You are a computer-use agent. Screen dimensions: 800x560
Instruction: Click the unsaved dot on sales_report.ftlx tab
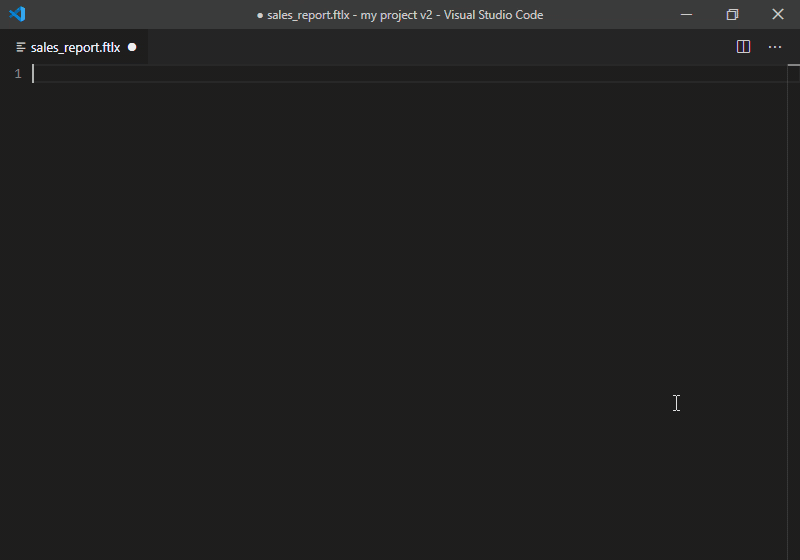[132, 47]
